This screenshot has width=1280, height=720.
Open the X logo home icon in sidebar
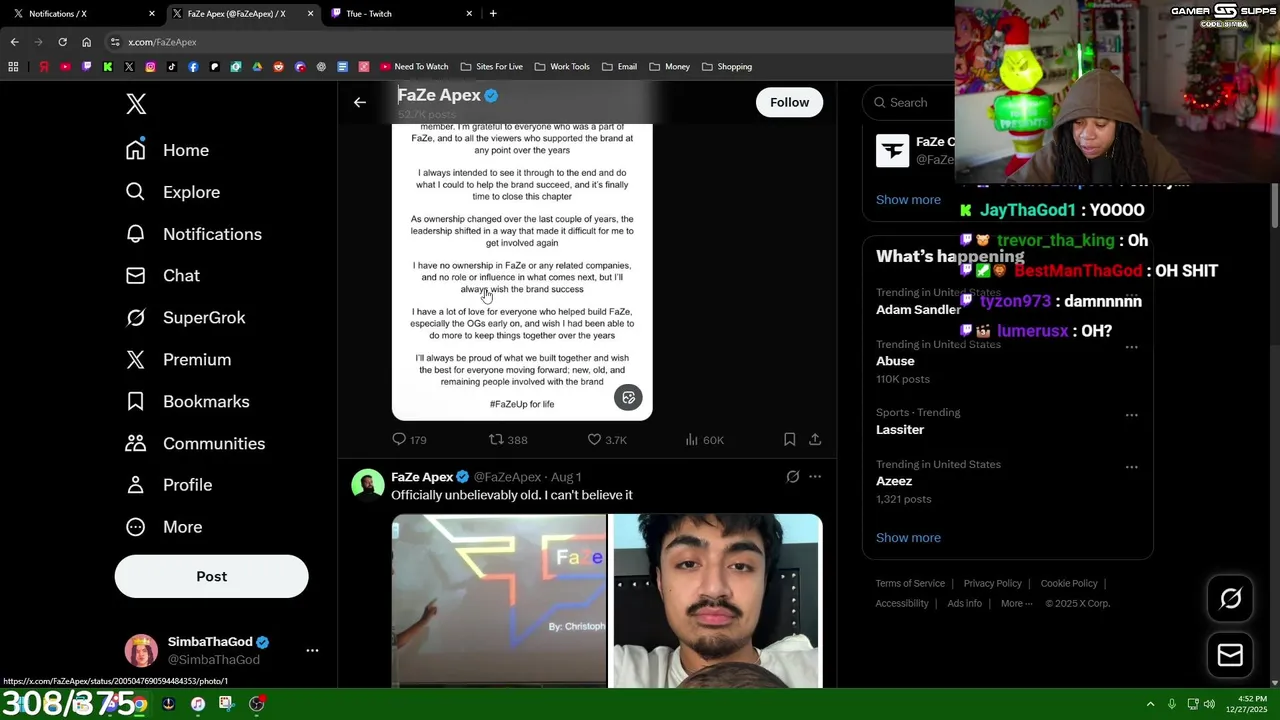pyautogui.click(x=136, y=104)
